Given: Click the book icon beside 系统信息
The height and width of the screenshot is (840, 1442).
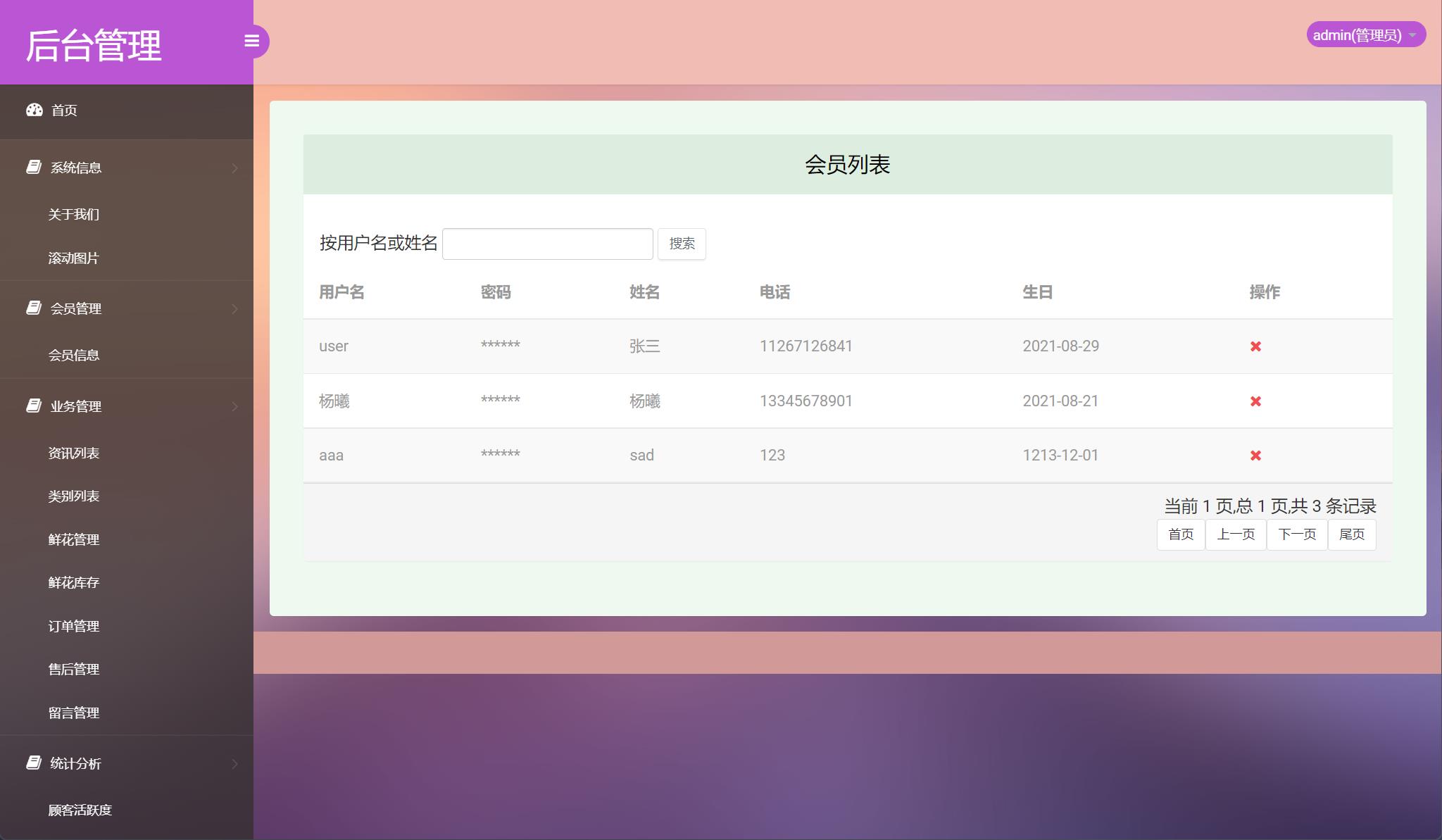Looking at the screenshot, I should pos(33,167).
